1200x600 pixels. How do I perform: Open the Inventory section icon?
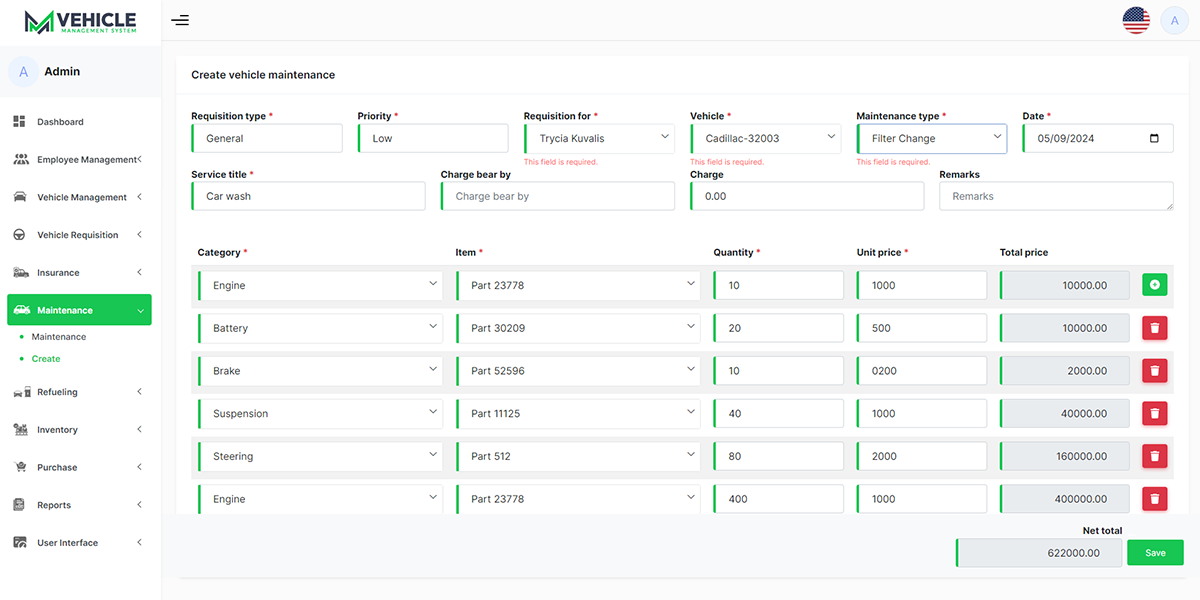click(x=21, y=429)
